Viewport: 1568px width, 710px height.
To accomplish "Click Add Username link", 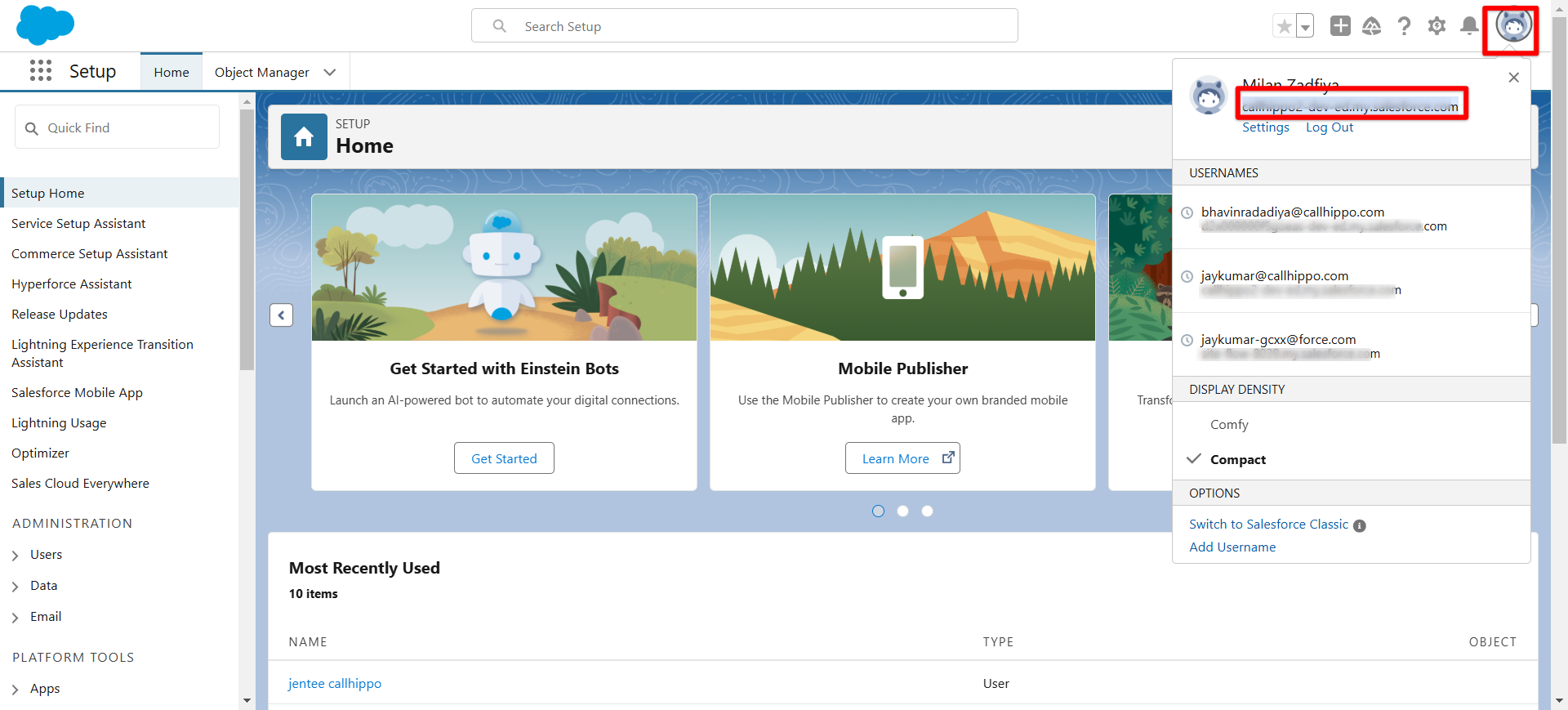I will pos(1232,547).
